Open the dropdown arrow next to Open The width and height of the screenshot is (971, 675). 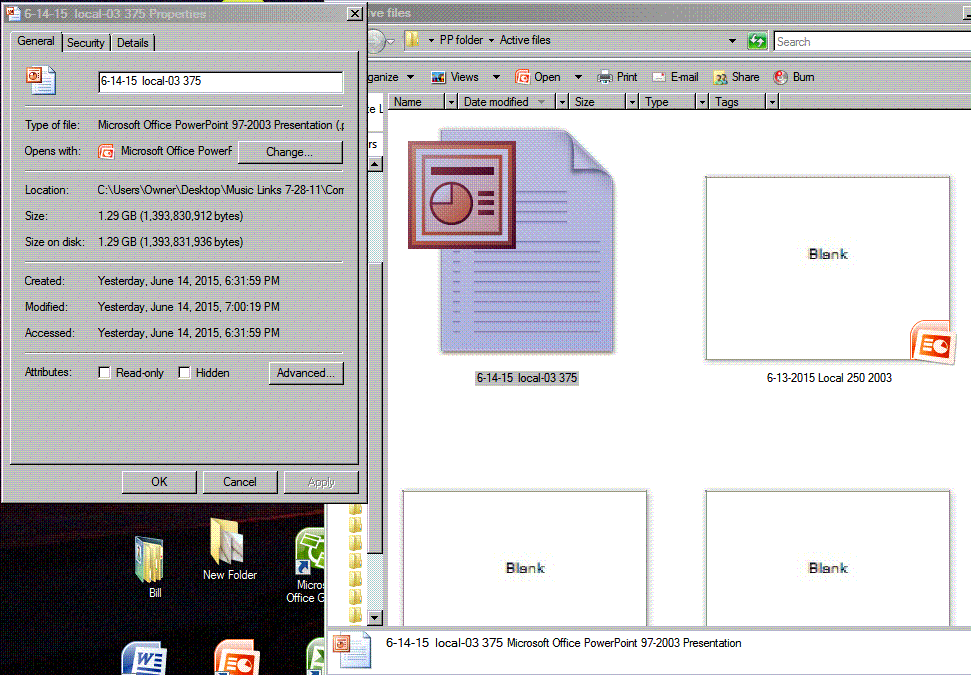click(x=578, y=77)
